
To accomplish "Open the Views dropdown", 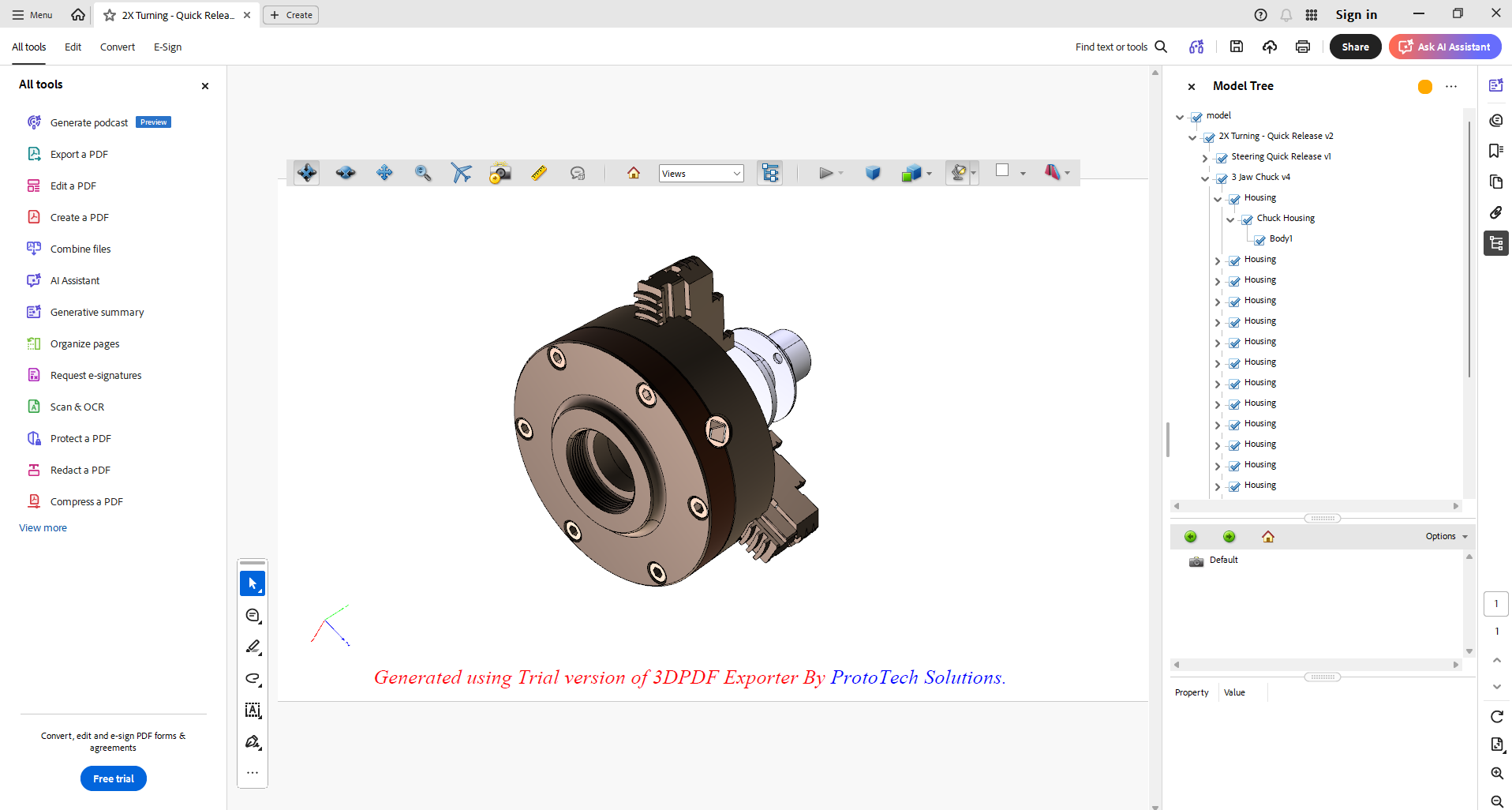I will [702, 174].
